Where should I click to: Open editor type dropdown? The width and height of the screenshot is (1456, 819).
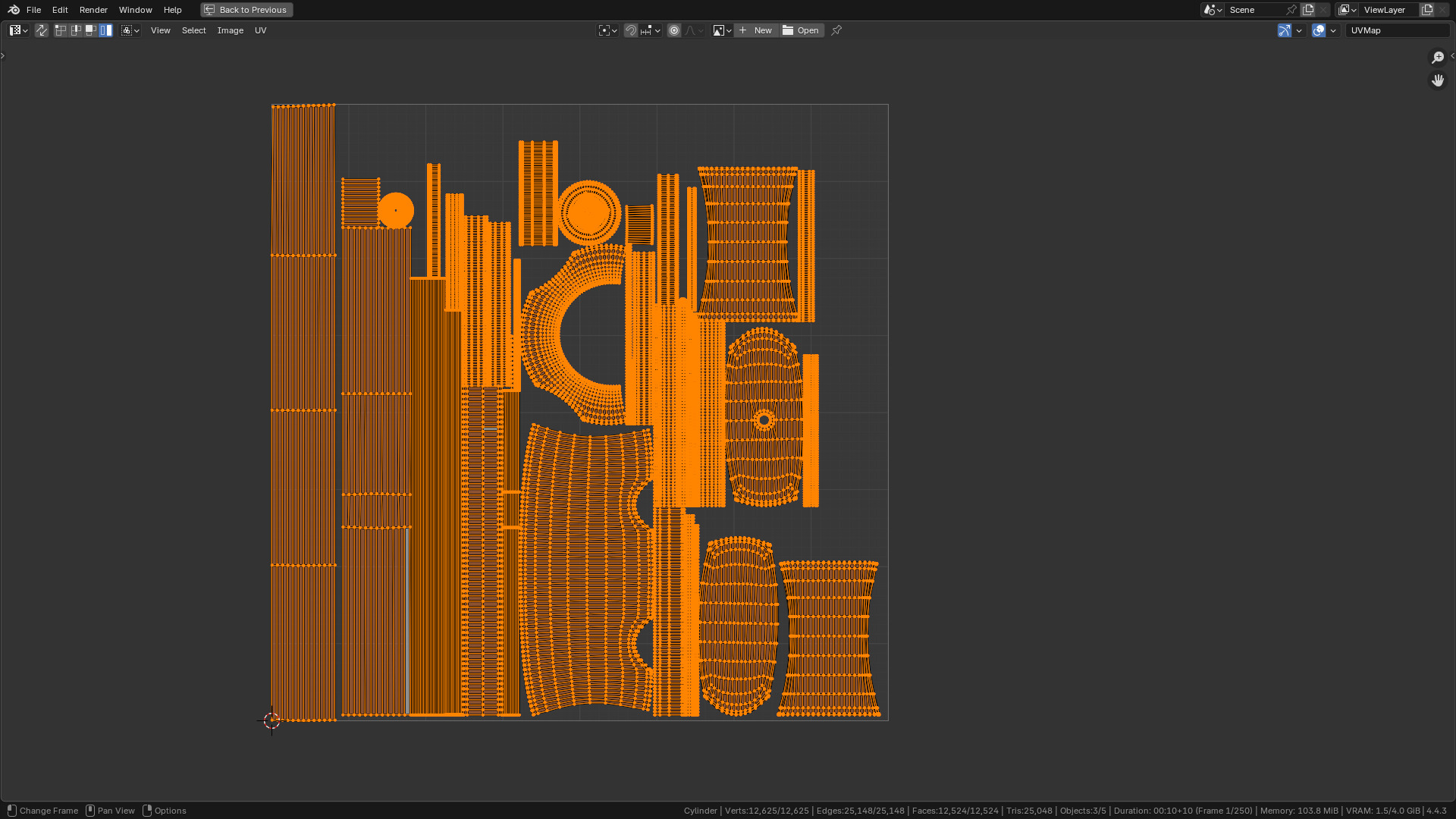click(x=18, y=30)
